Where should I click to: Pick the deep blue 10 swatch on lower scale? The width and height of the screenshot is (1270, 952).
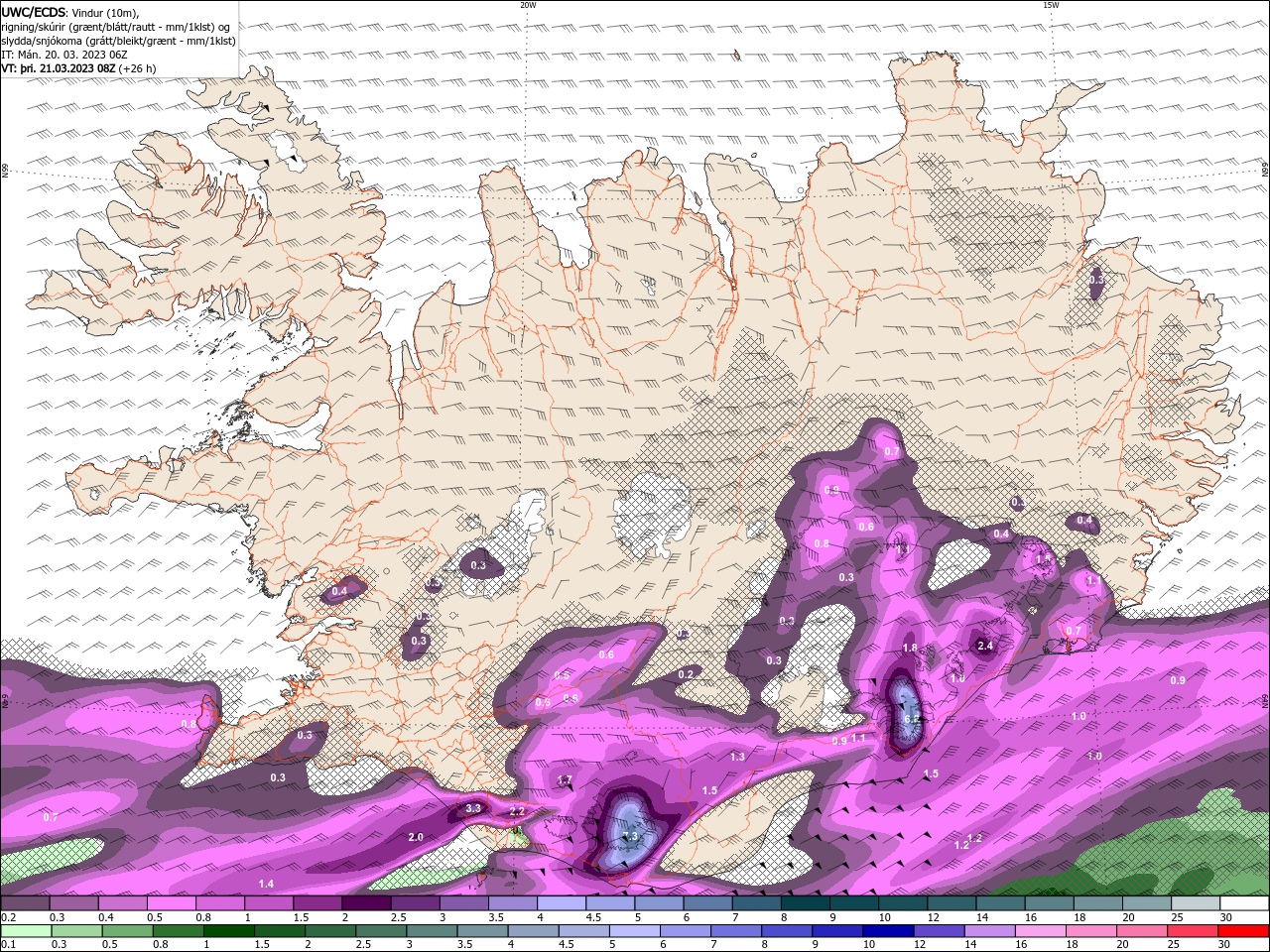(887, 931)
